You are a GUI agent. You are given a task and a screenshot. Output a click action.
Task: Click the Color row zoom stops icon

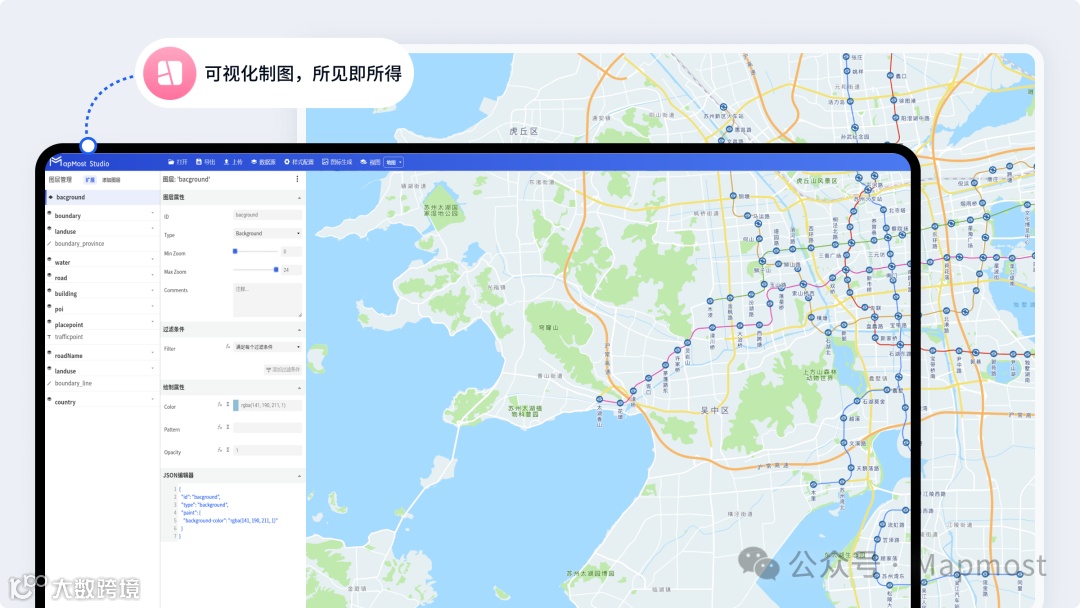click(x=228, y=405)
